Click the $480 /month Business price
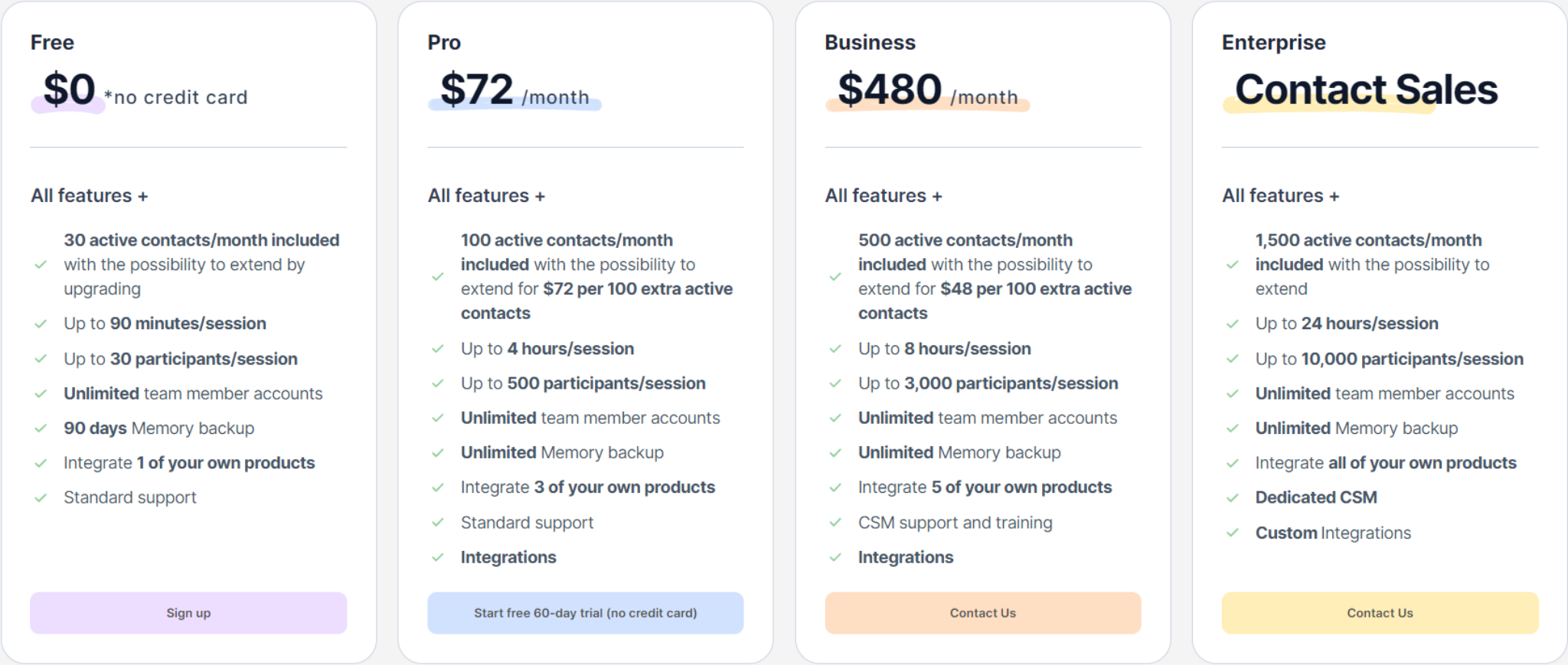This screenshot has width=1568, height=665. click(x=928, y=90)
